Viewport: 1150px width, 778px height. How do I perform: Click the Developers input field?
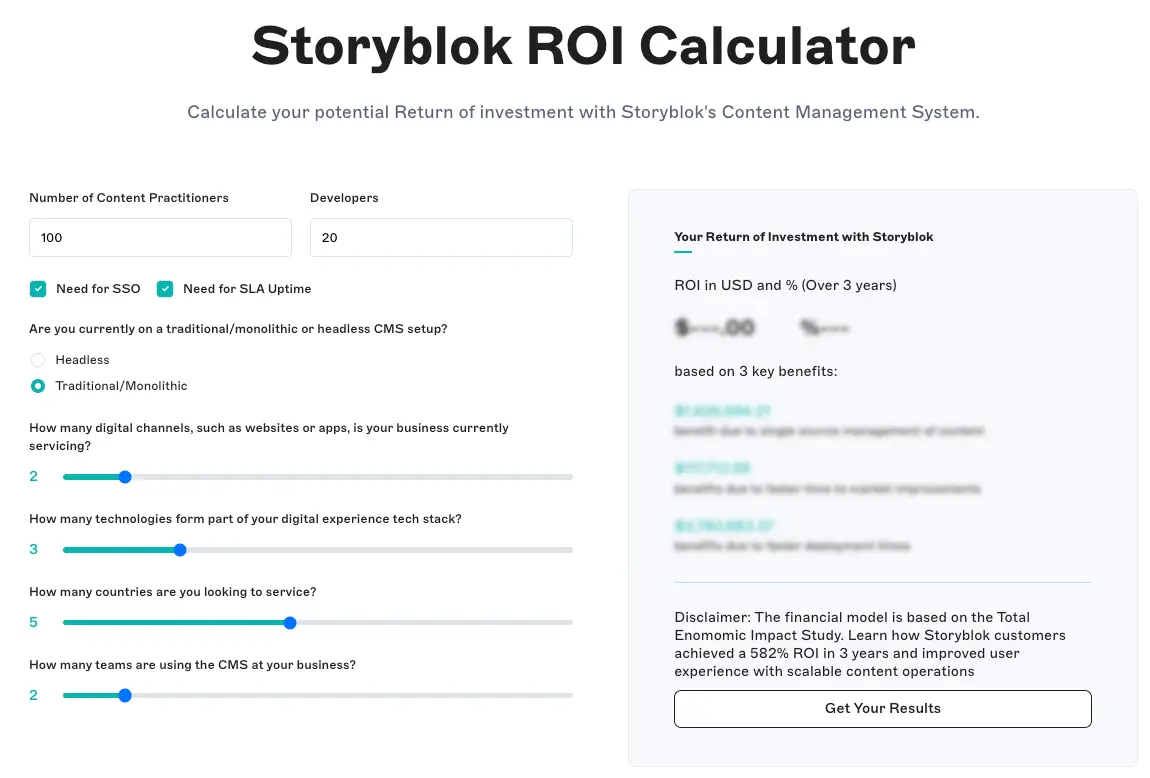(441, 237)
